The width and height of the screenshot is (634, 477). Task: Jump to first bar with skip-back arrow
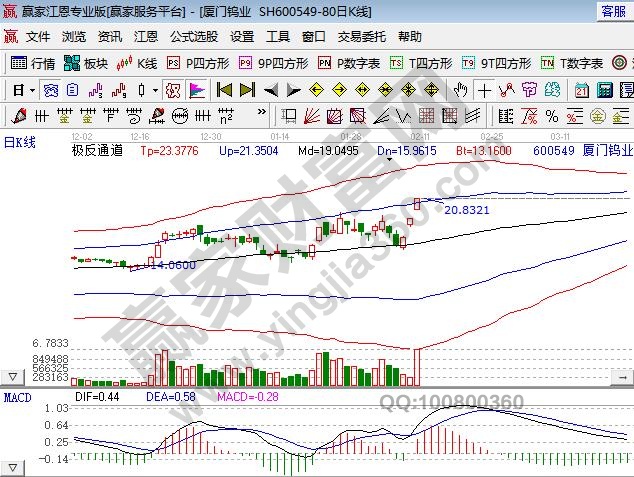click(224, 90)
